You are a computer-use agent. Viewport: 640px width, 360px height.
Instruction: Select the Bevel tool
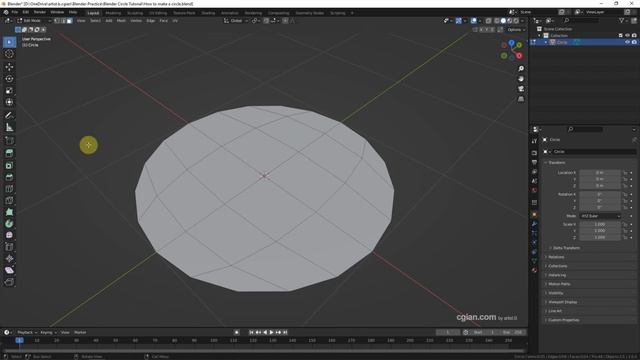[x=9, y=177]
